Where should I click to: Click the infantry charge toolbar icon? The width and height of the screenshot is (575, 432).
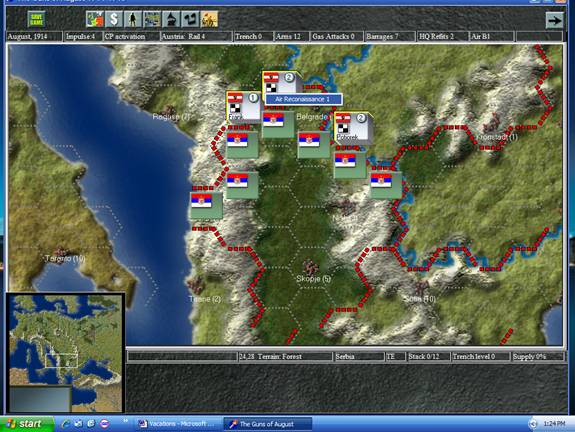point(209,19)
